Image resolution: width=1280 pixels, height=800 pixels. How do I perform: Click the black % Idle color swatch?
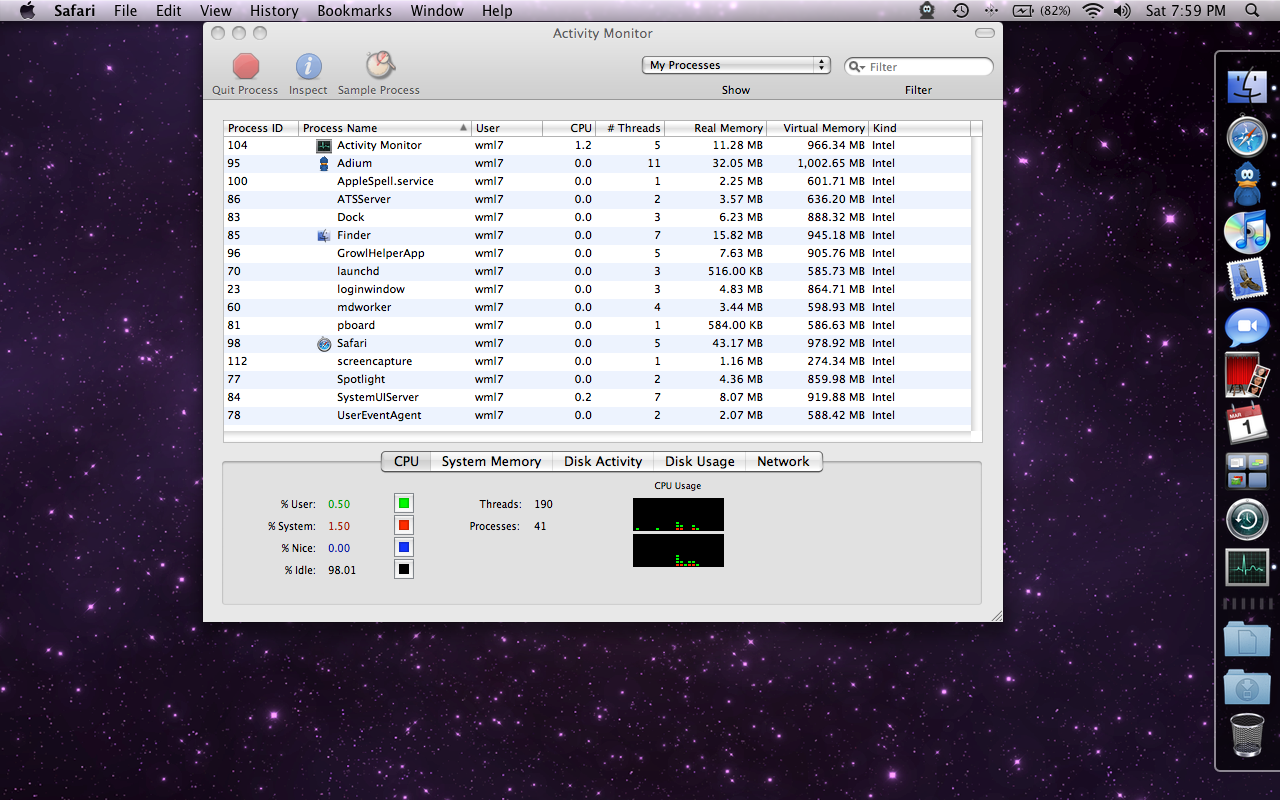[404, 569]
